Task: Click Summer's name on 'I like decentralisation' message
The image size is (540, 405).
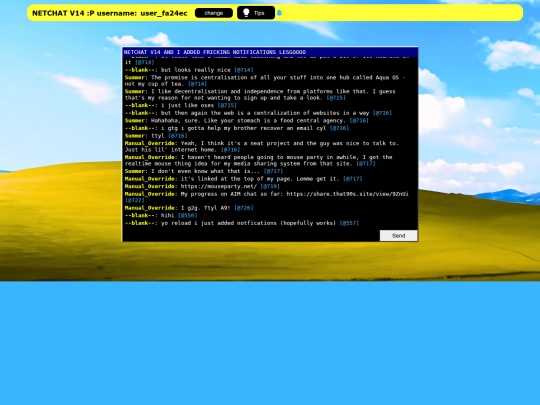Action: click(x=136, y=92)
